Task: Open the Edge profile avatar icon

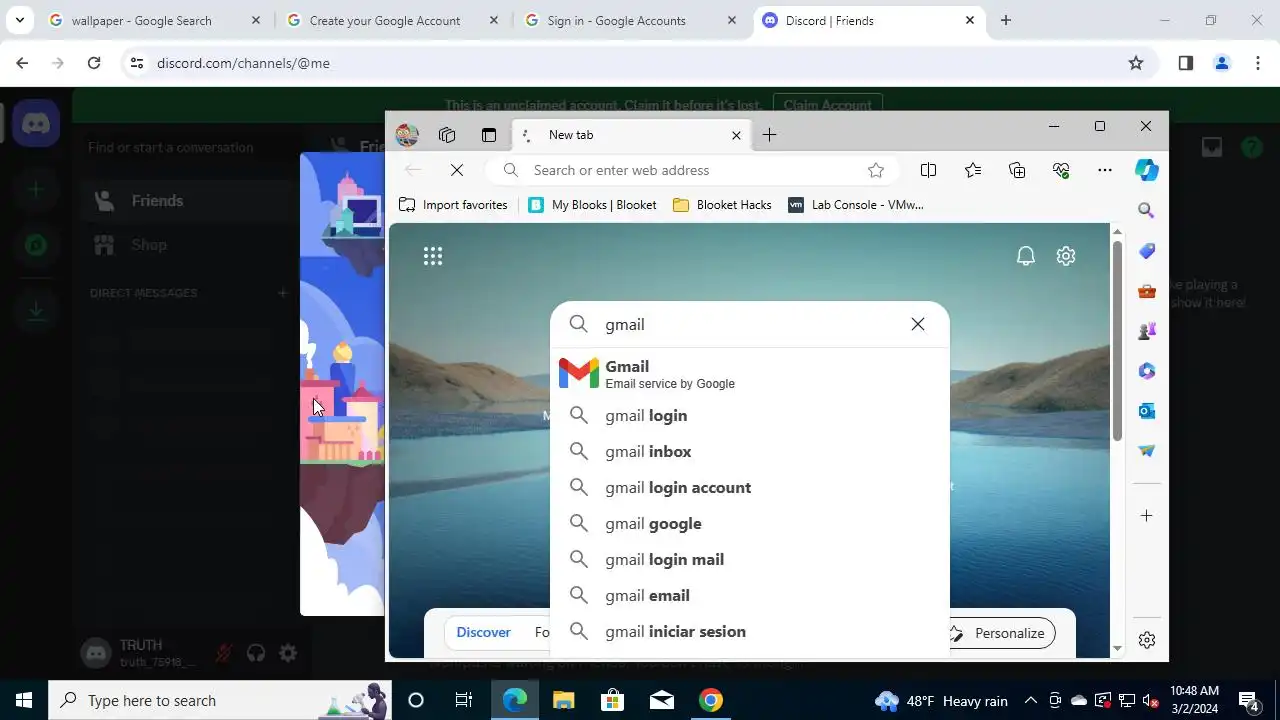Action: click(407, 135)
